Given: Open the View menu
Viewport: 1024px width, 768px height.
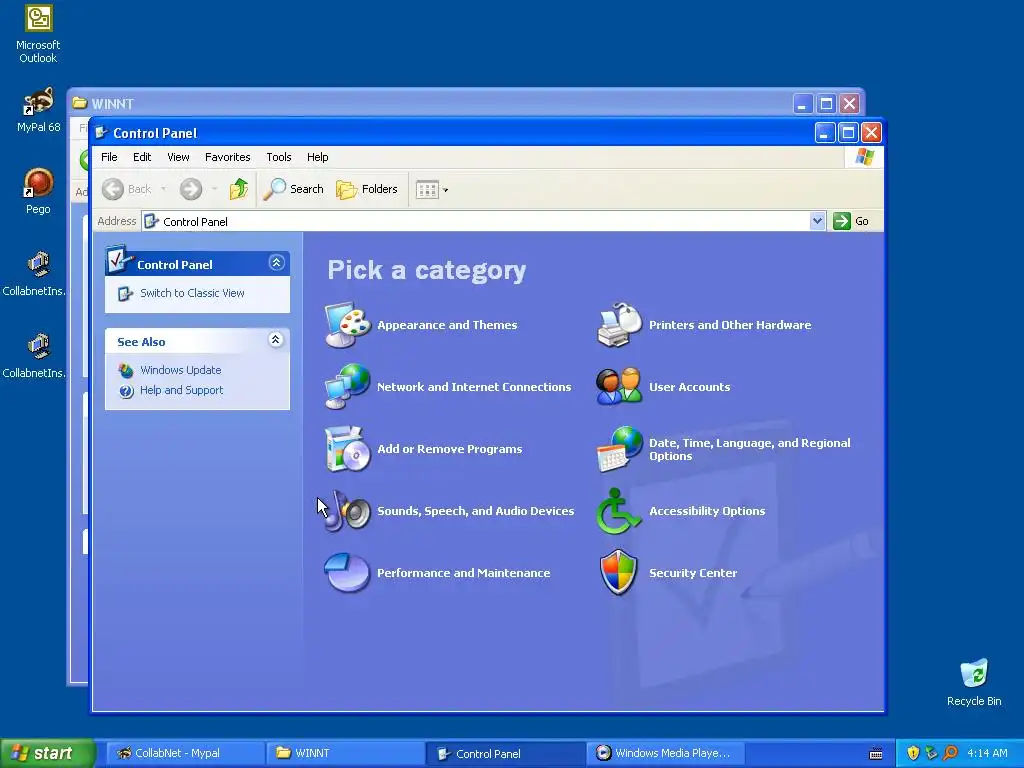Looking at the screenshot, I should click(x=178, y=157).
